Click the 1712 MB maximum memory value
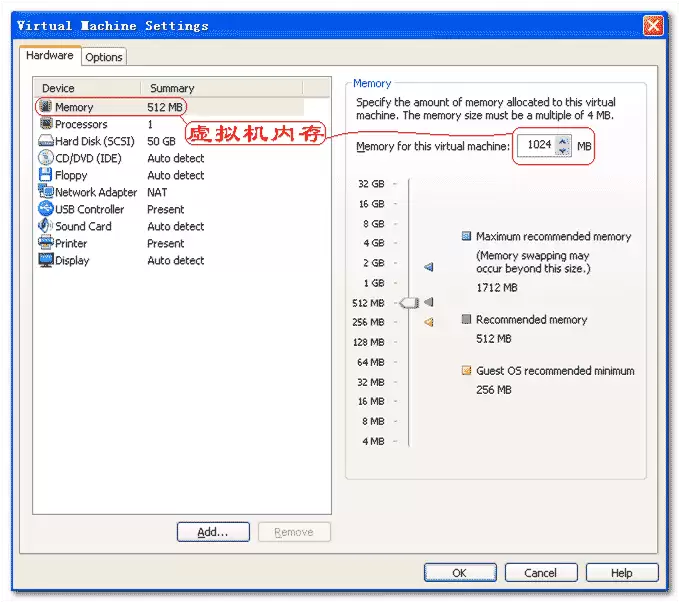This screenshot has height=603, width=680. click(497, 288)
